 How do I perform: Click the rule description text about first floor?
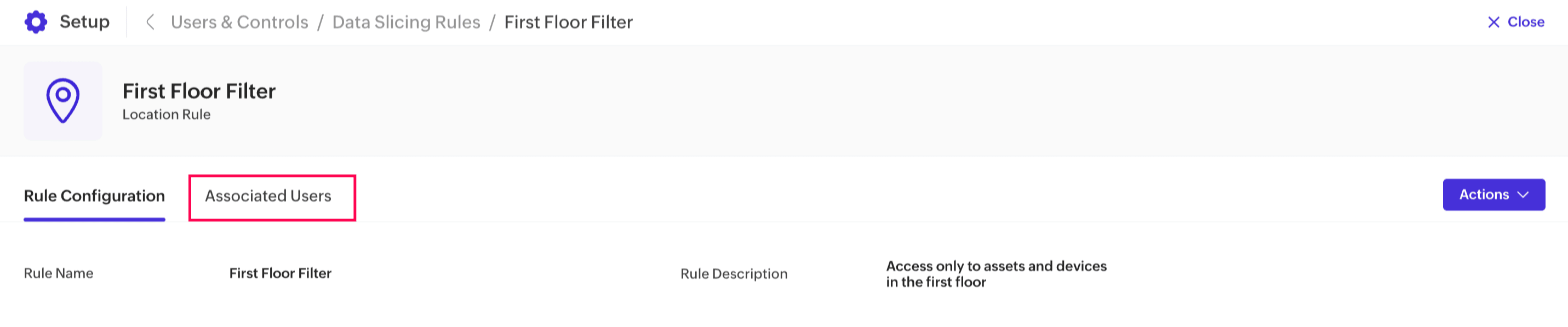point(996,274)
